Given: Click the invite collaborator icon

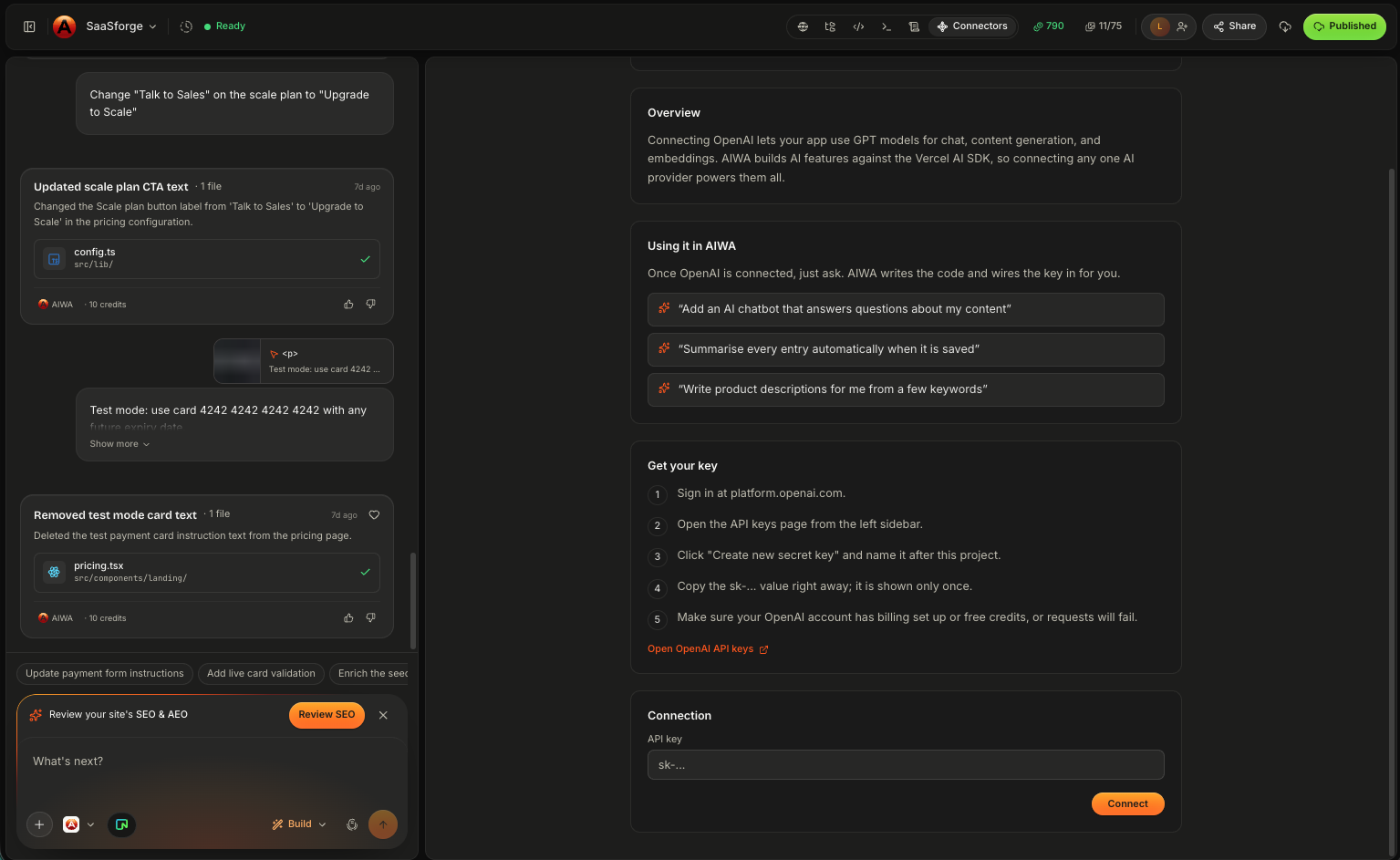Looking at the screenshot, I should point(1182,26).
